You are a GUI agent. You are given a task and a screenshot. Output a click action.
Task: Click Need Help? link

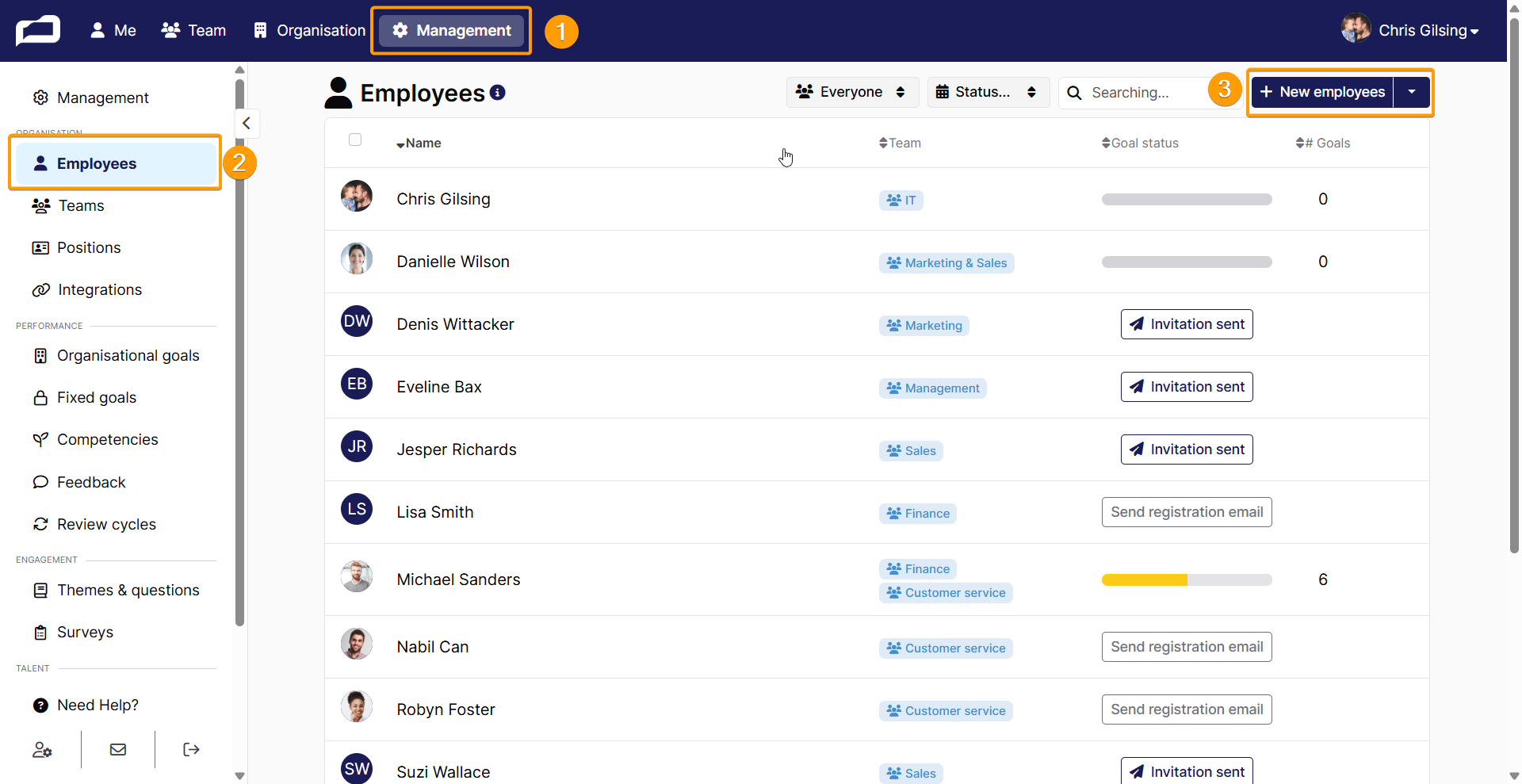tap(86, 705)
